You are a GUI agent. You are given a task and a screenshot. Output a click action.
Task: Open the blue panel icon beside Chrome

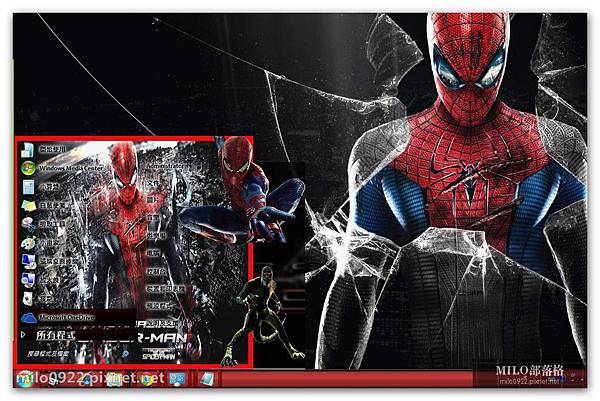177,379
